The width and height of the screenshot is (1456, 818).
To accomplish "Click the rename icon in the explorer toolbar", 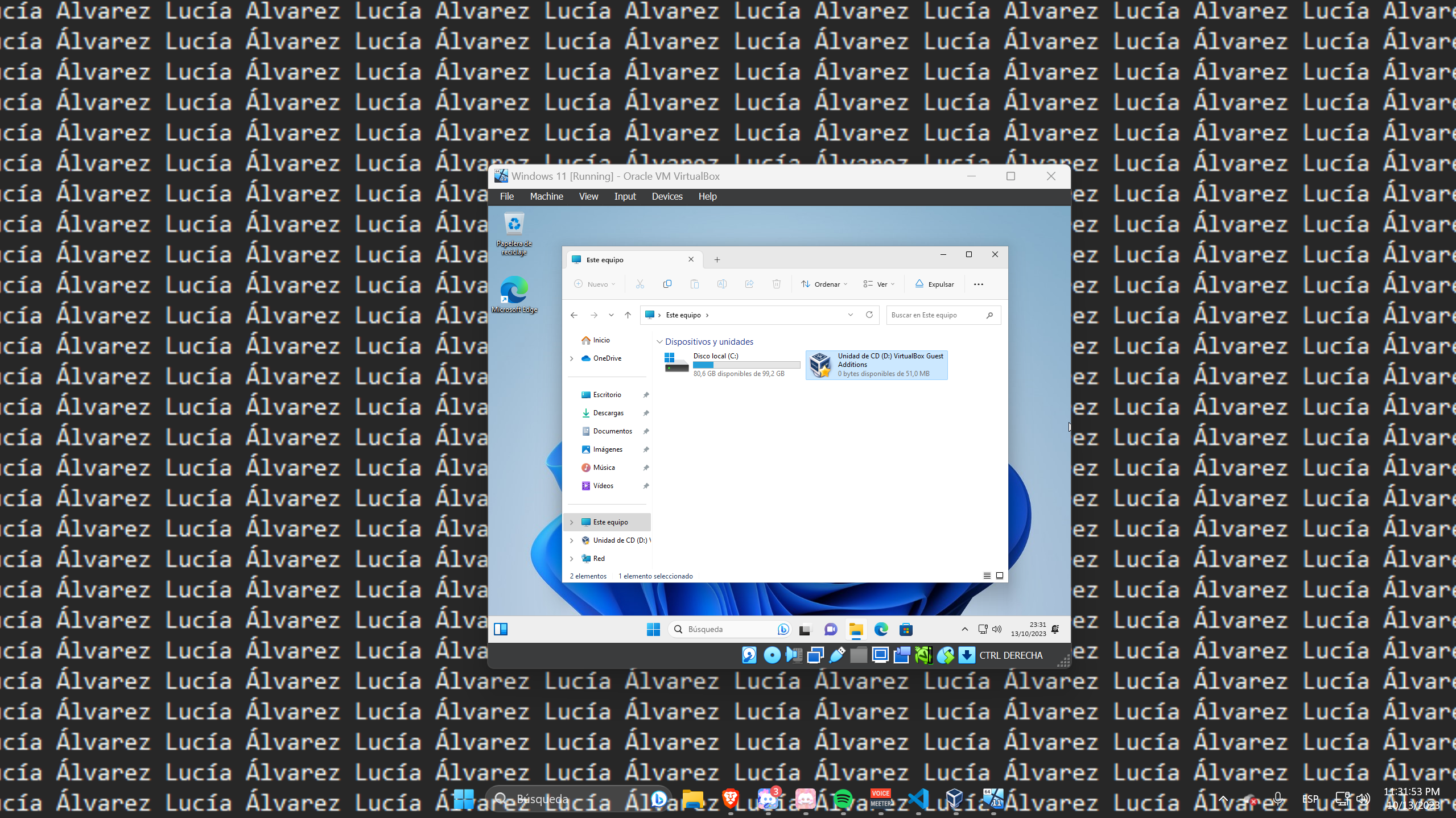I will click(722, 284).
